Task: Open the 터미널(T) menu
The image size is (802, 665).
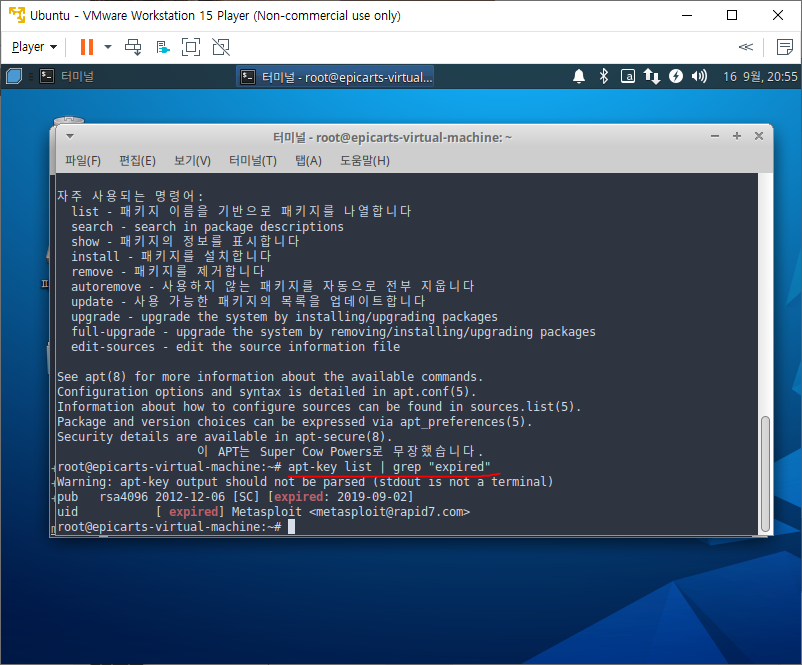Action: pos(253,161)
